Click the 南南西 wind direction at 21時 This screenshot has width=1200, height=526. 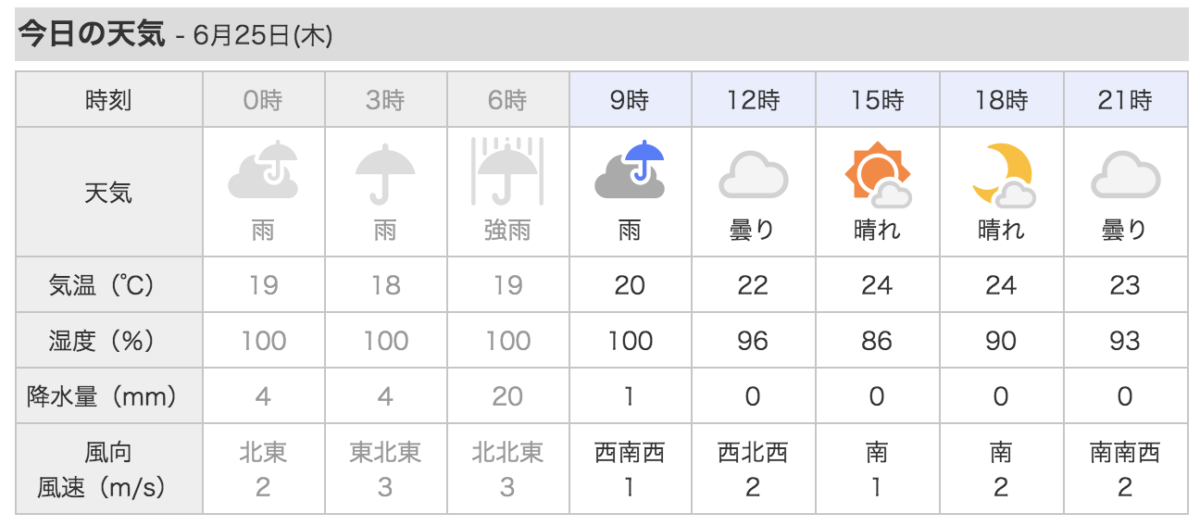pos(1125,452)
